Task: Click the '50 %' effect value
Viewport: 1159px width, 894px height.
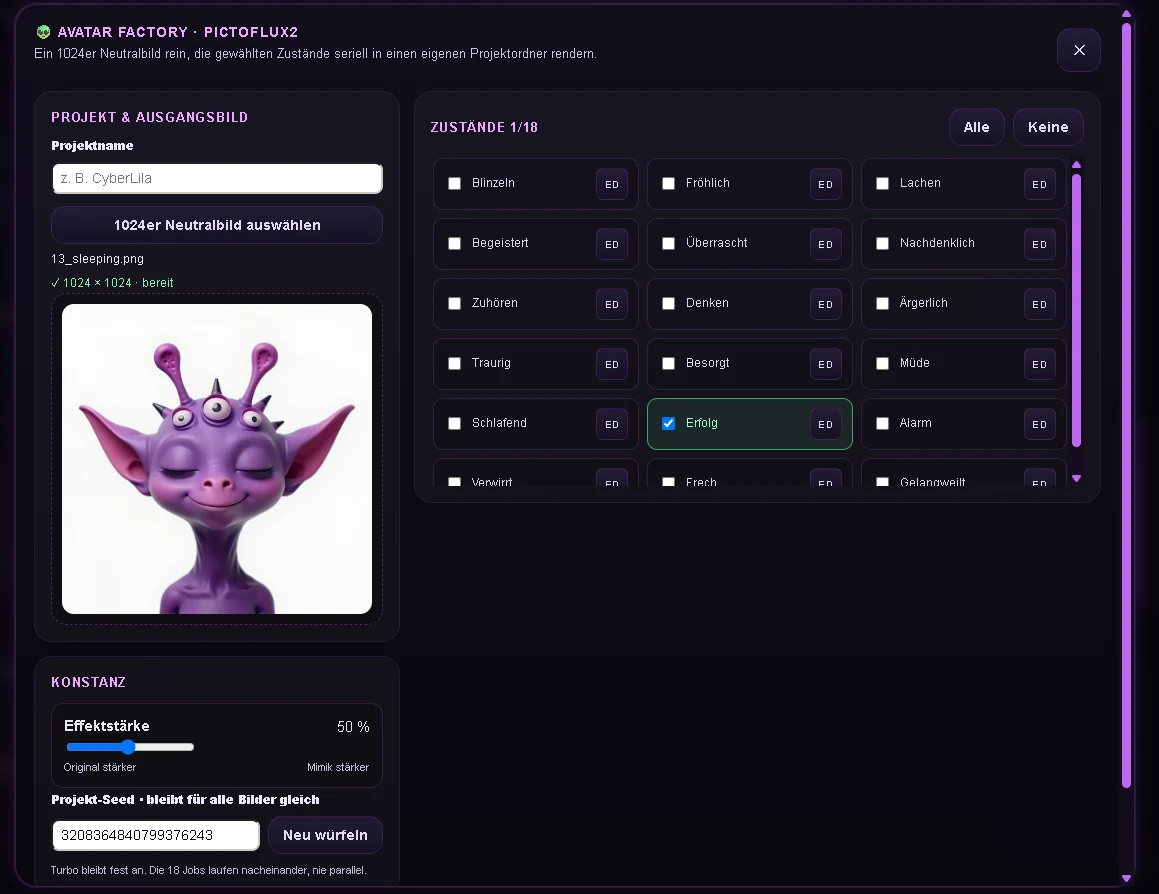Action: (x=353, y=727)
